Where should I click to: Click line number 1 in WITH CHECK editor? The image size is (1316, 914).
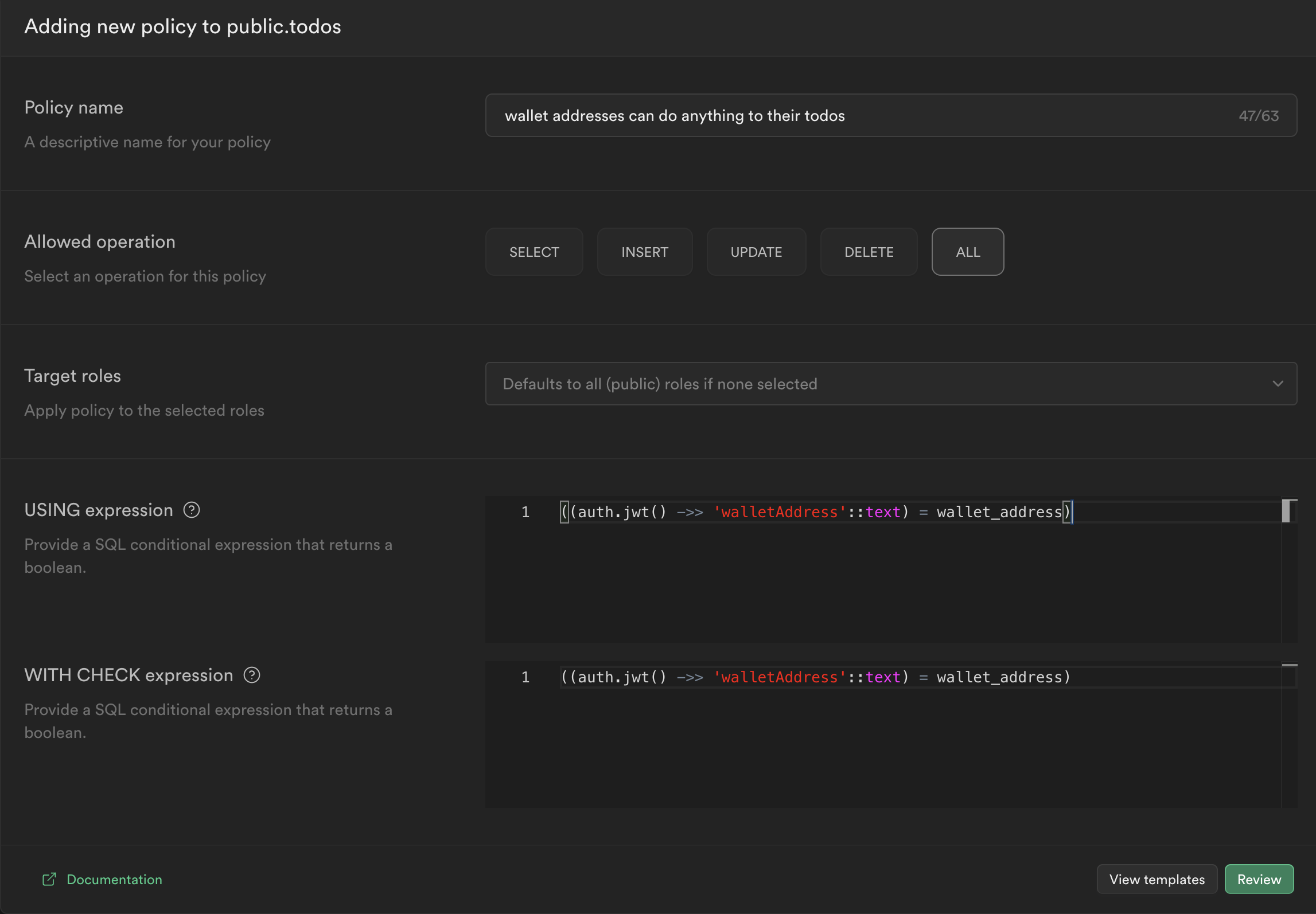(x=525, y=677)
